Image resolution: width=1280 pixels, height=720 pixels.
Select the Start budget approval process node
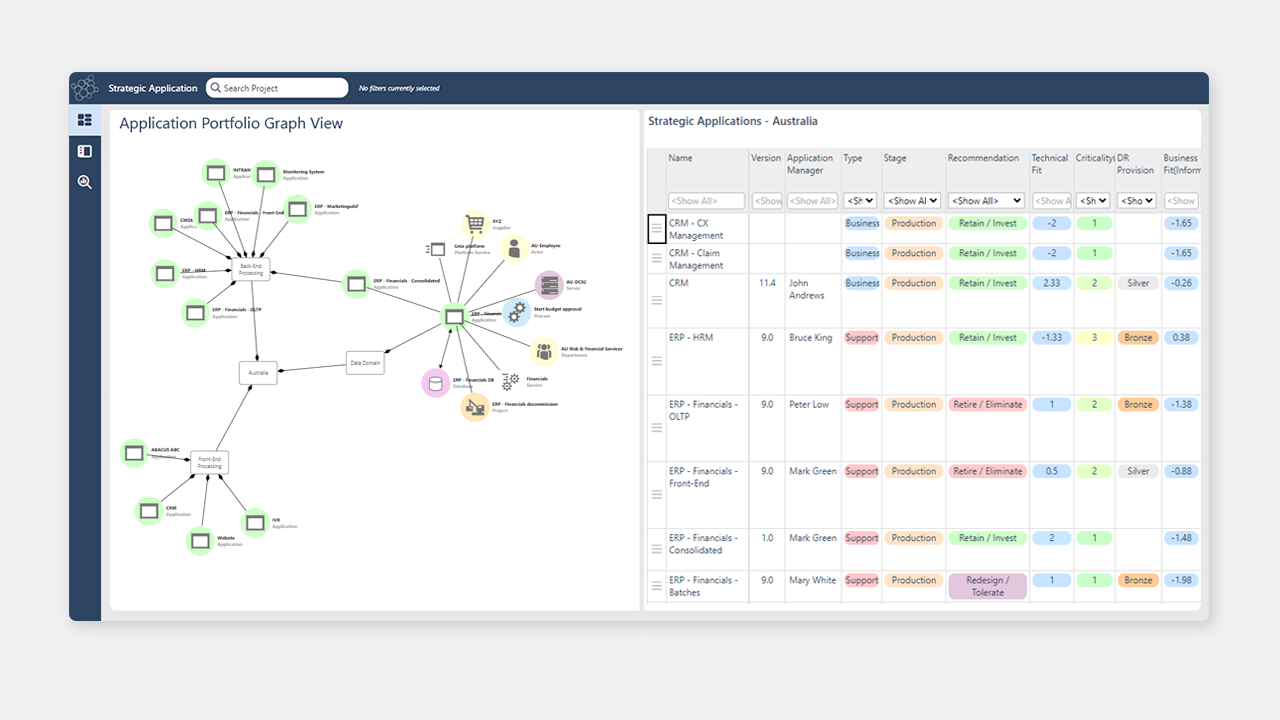(516, 312)
